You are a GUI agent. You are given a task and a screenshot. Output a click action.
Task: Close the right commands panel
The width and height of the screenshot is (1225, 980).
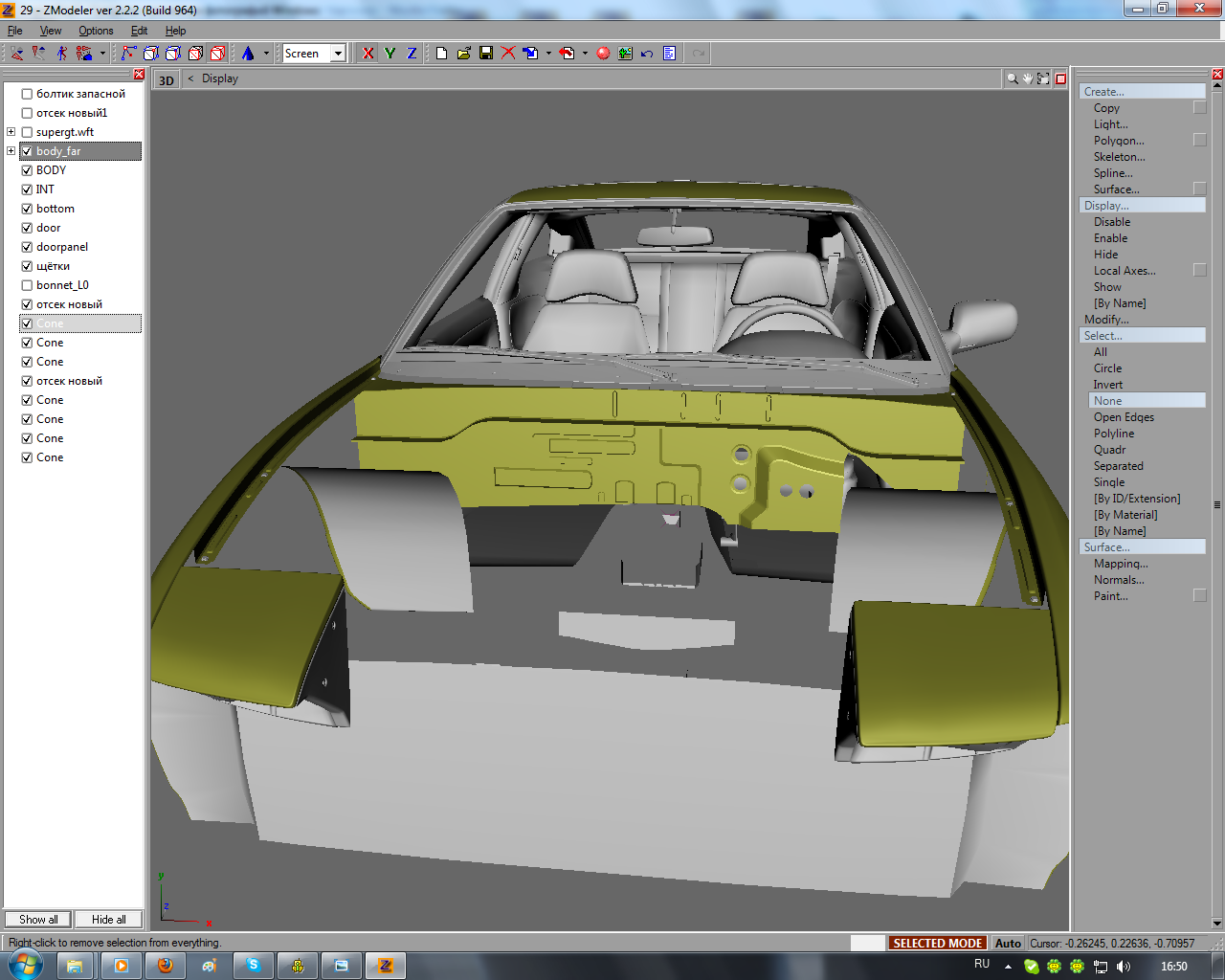1217,75
